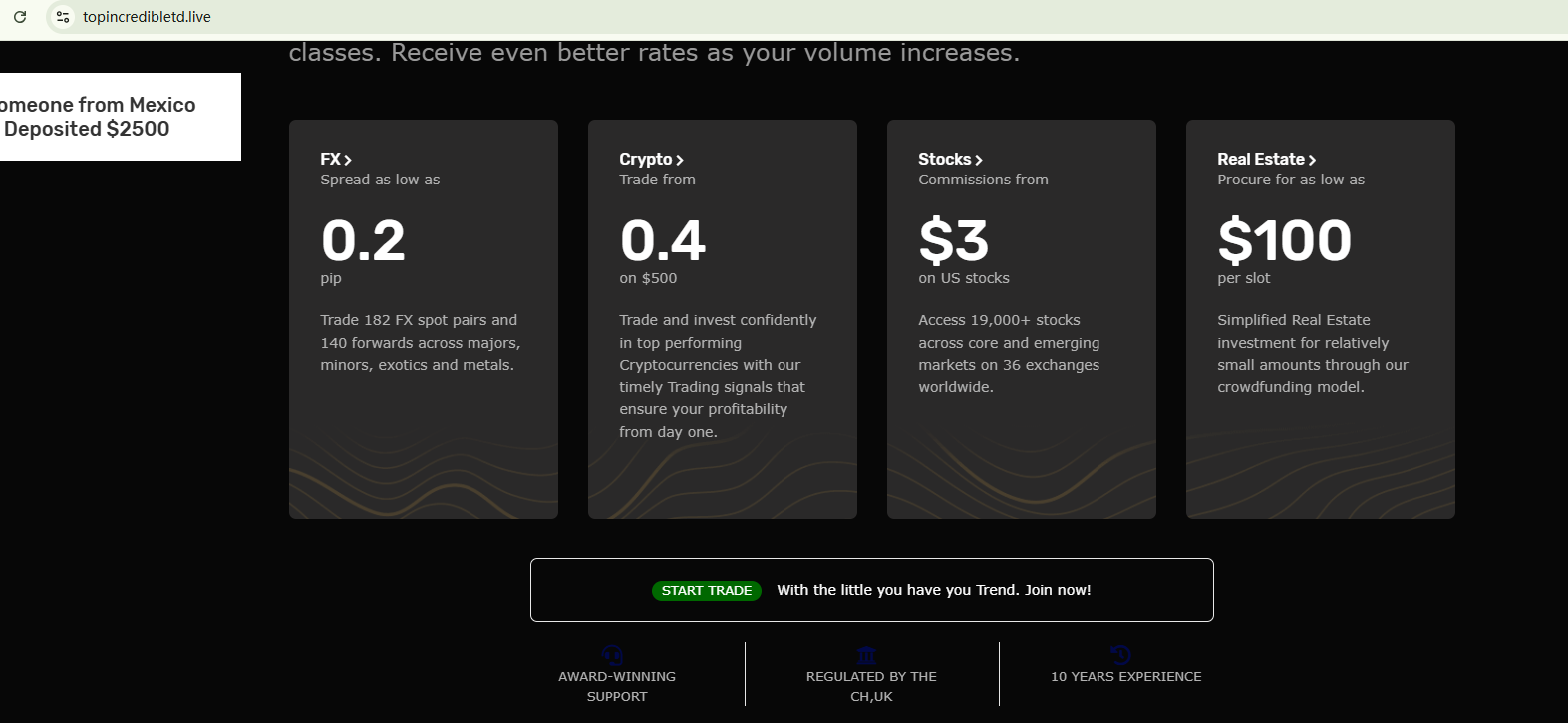Click the topincredibletd.live address bar

tap(147, 17)
